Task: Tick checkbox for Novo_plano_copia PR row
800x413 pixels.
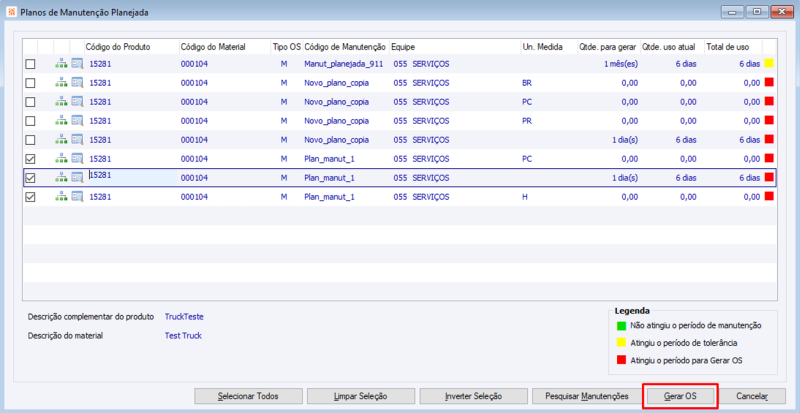Action: [31, 120]
